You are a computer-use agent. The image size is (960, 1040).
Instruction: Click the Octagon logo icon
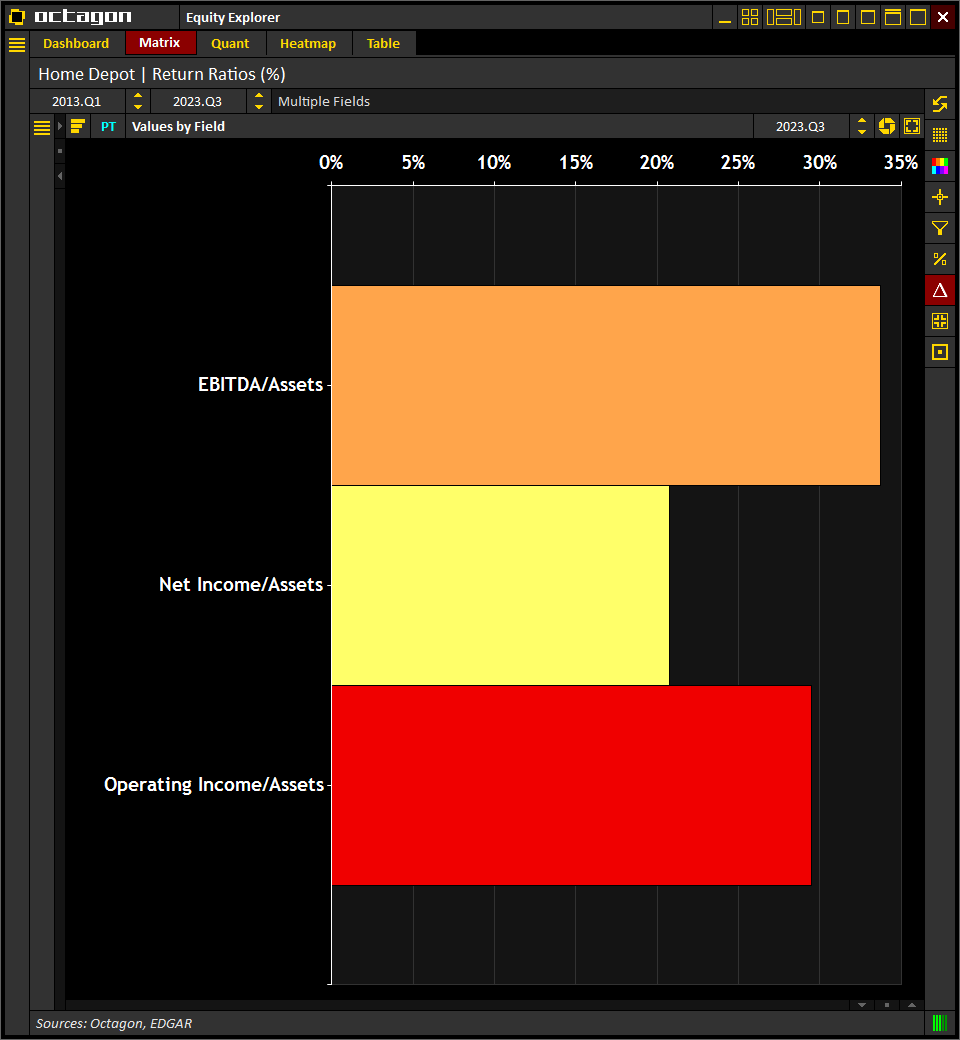[x=17, y=17]
